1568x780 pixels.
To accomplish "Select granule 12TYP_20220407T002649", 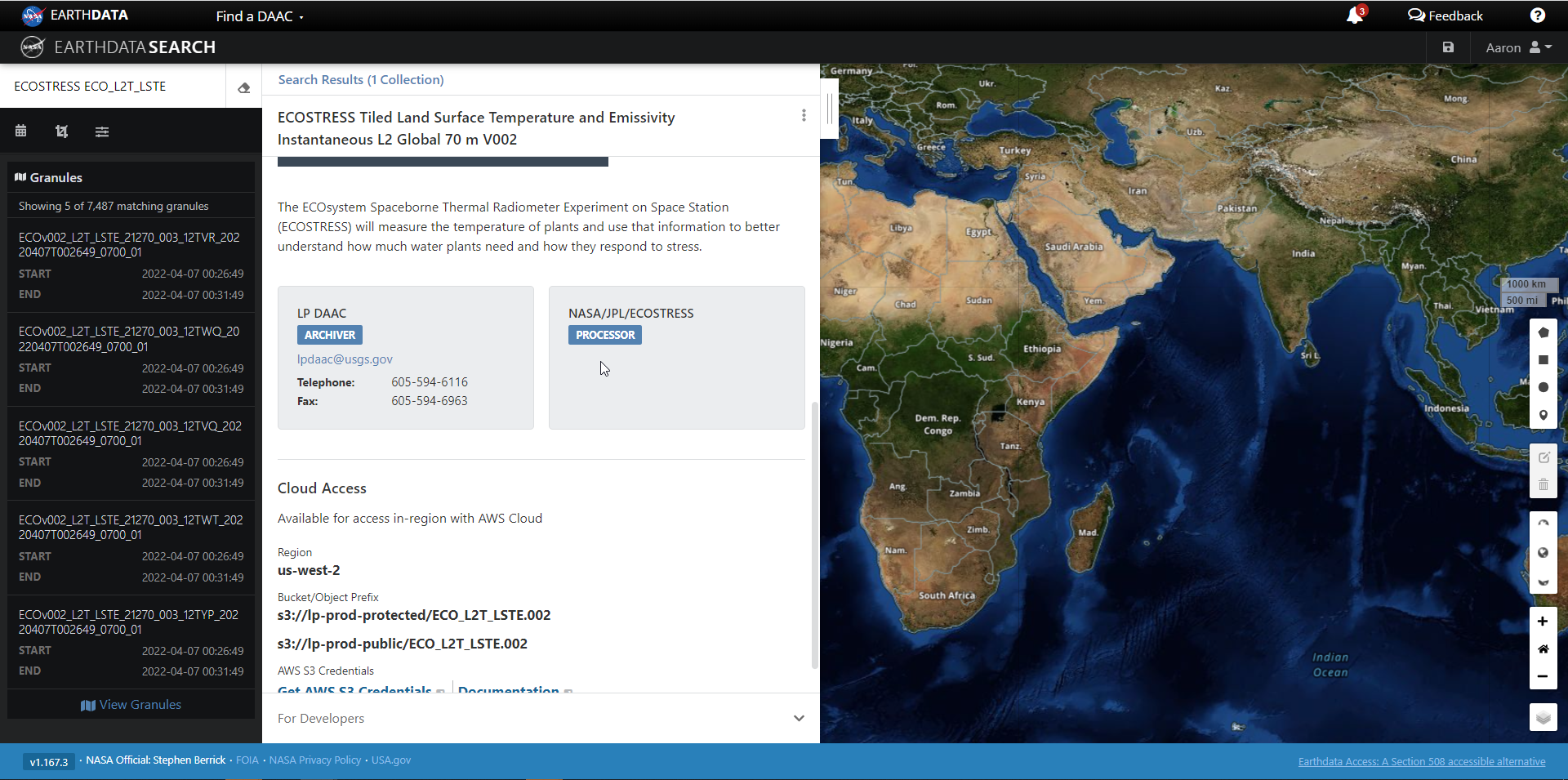I will pyautogui.click(x=131, y=642).
